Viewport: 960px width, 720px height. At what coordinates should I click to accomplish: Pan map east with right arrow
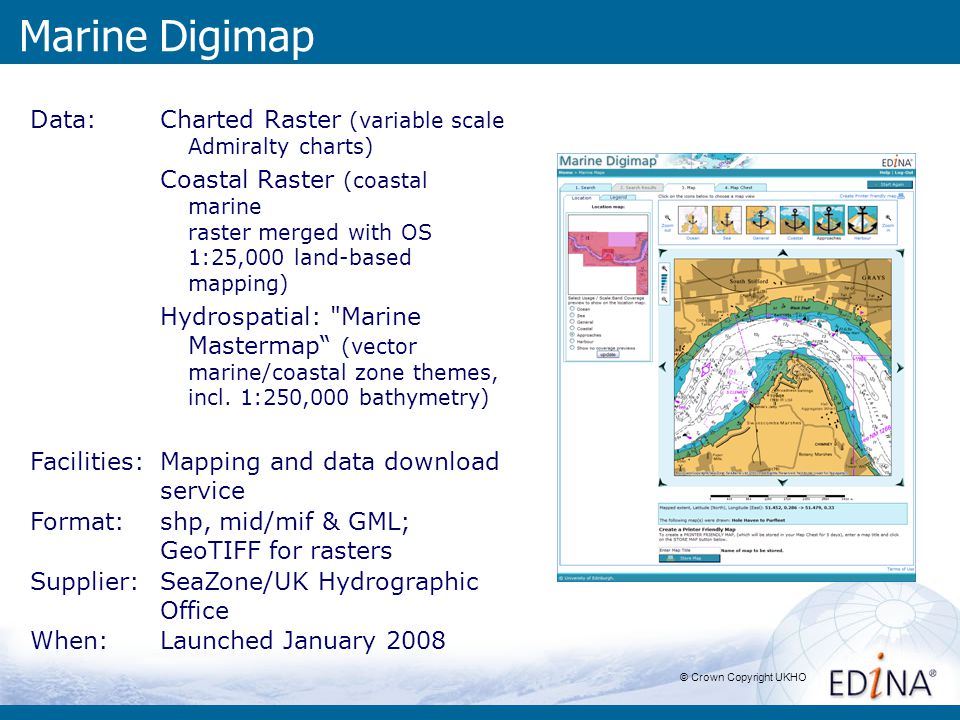[900, 367]
